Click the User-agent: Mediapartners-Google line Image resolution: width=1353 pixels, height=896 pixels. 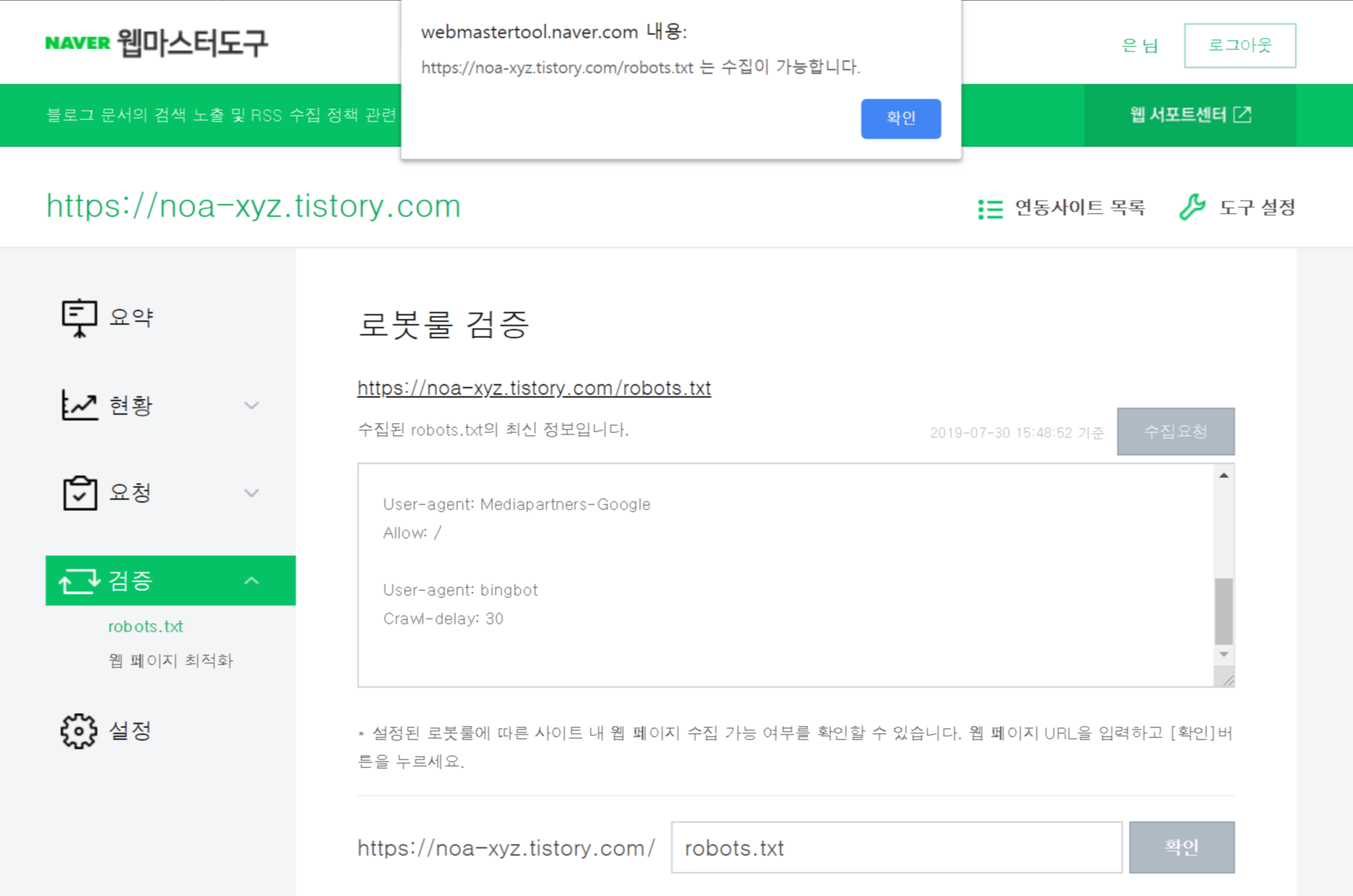[517, 504]
